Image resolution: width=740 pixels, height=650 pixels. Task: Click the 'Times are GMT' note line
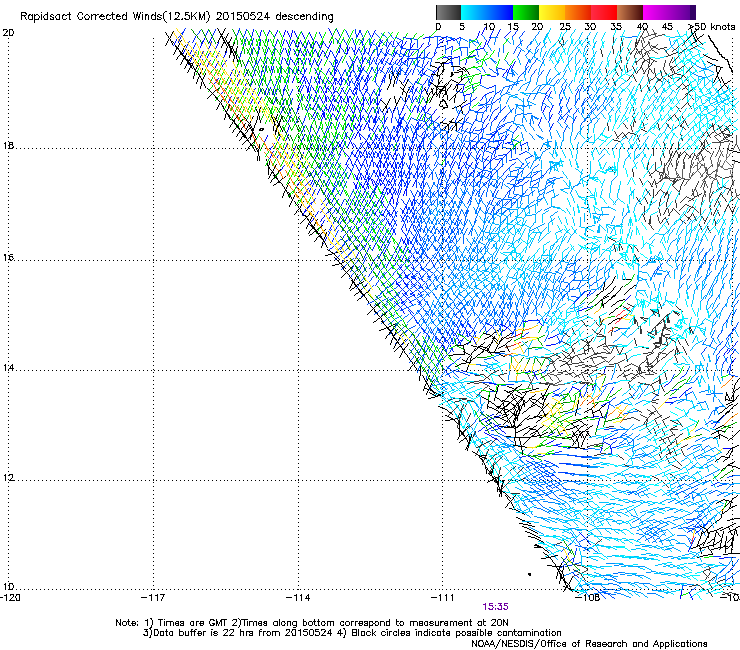click(x=312, y=623)
